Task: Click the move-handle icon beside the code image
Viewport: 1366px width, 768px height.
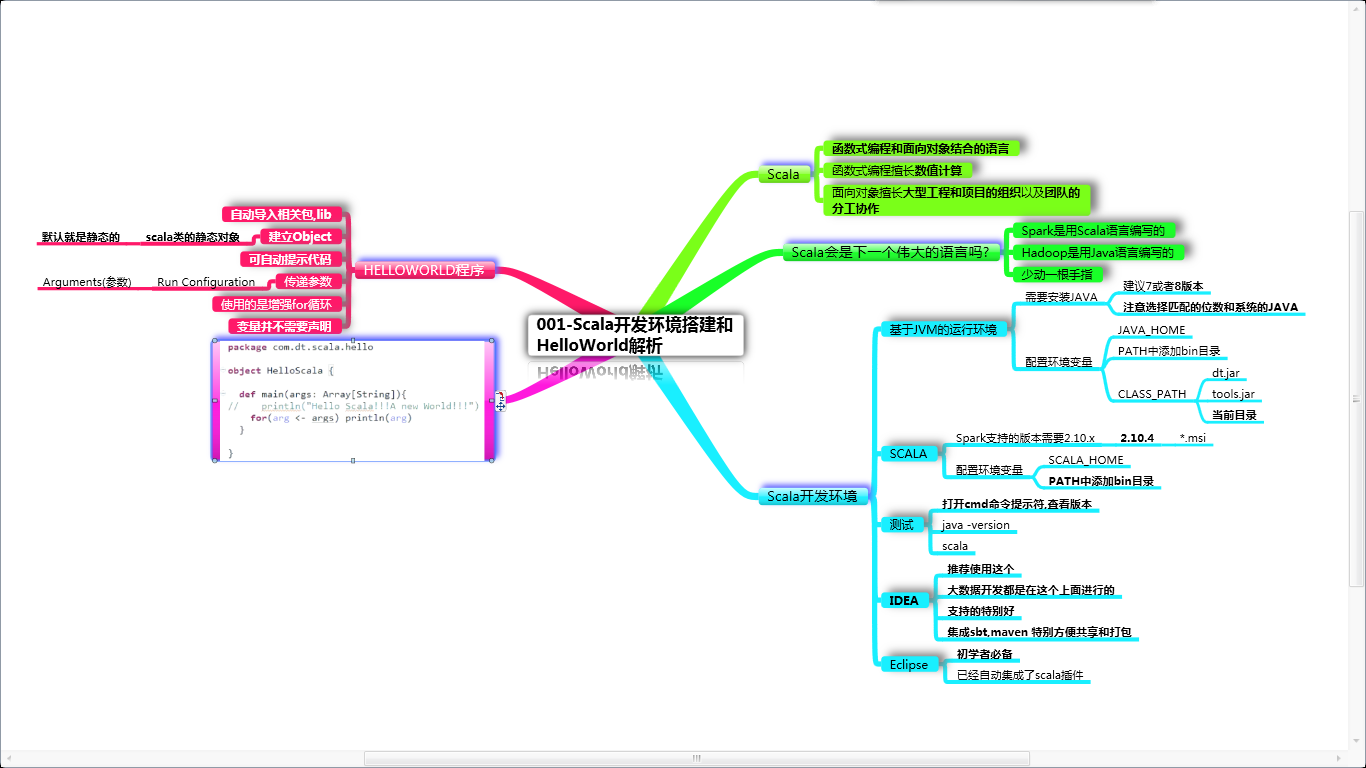Action: pos(500,400)
